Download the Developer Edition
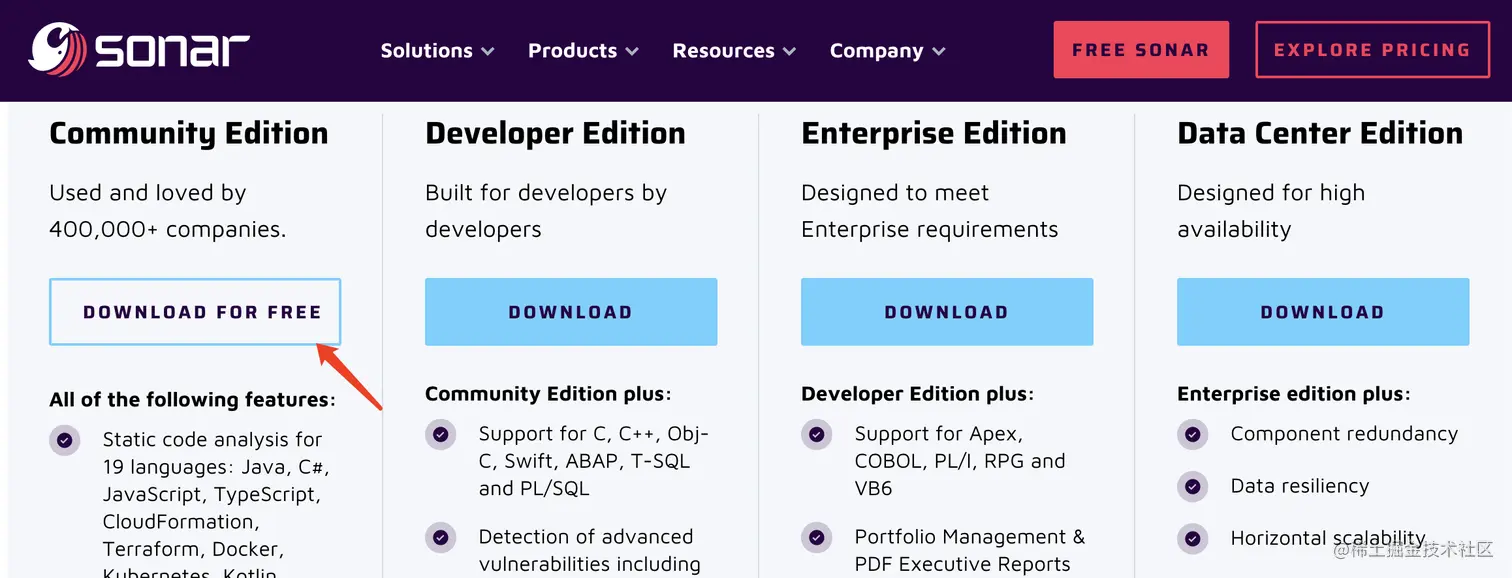Screen dimensions: 1512x578 click(571, 312)
